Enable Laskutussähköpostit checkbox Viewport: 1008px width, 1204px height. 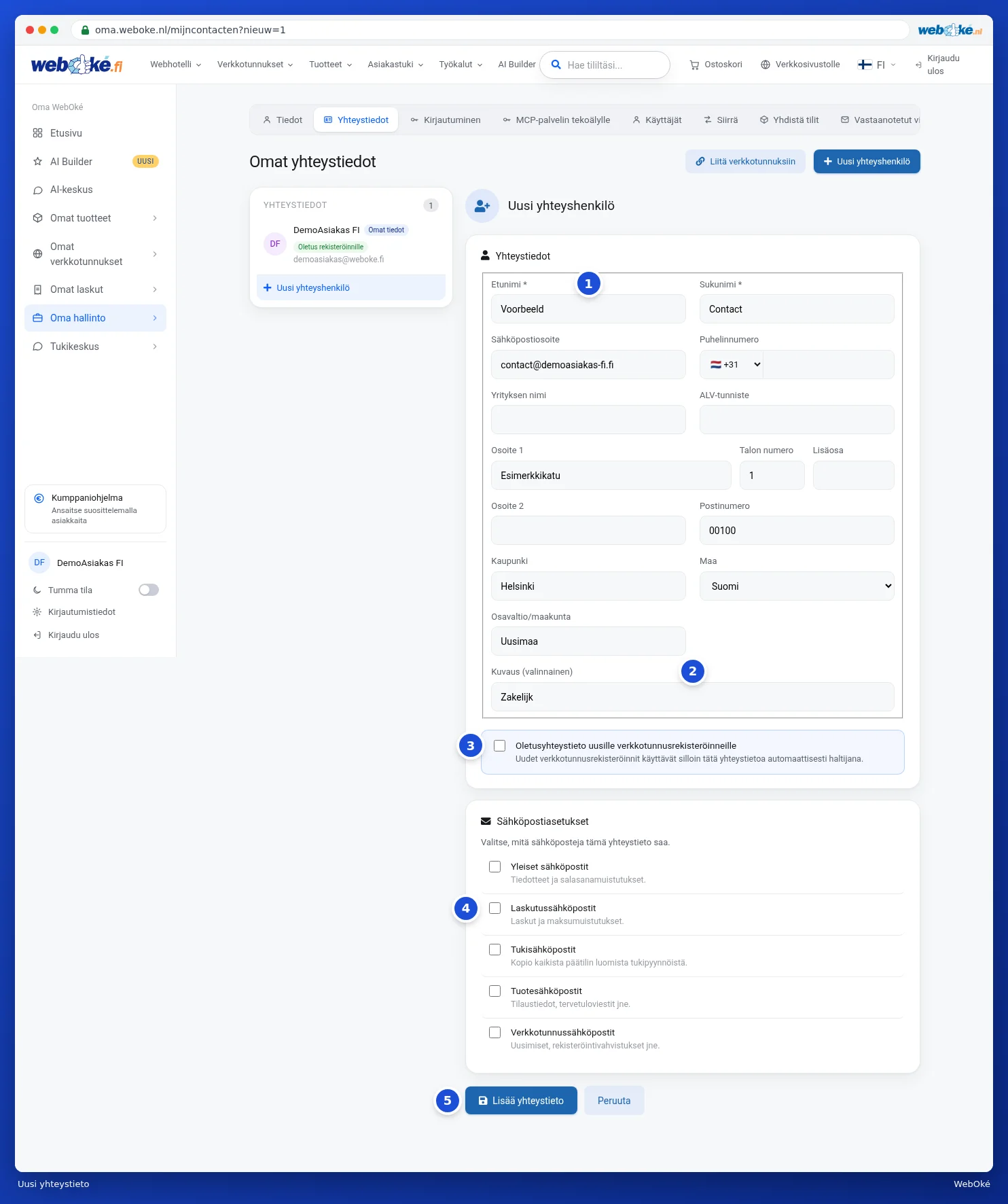click(x=495, y=908)
